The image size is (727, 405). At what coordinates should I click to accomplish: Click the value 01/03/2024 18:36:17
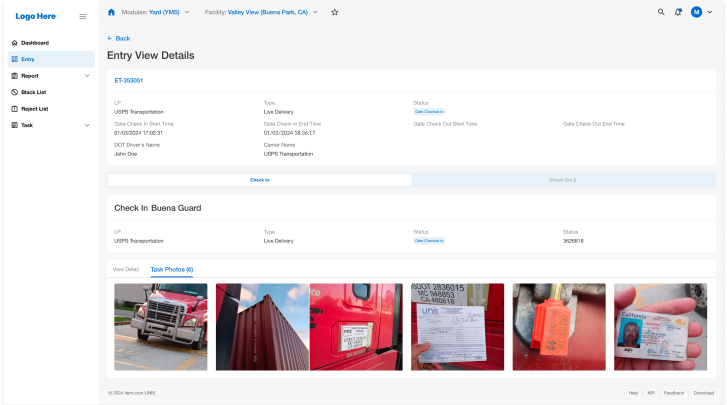point(289,133)
